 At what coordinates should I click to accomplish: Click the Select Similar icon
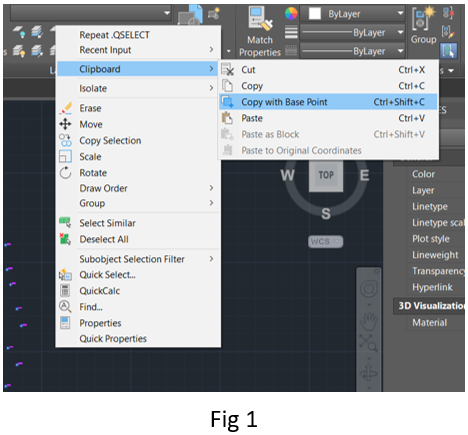pyautogui.click(x=65, y=222)
